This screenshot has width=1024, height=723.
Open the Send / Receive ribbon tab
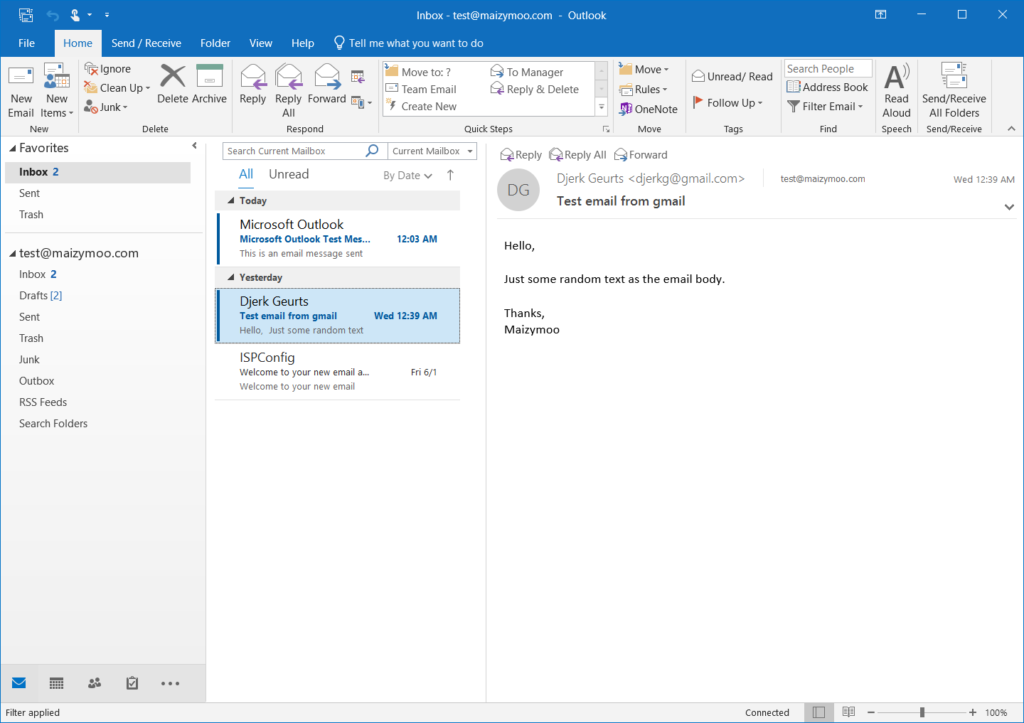(146, 43)
